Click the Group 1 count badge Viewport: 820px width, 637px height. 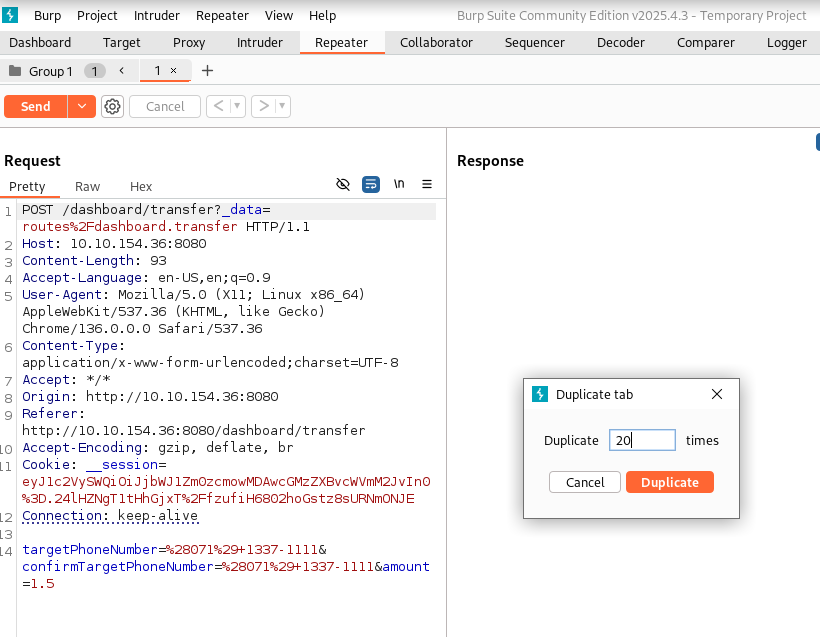95,71
